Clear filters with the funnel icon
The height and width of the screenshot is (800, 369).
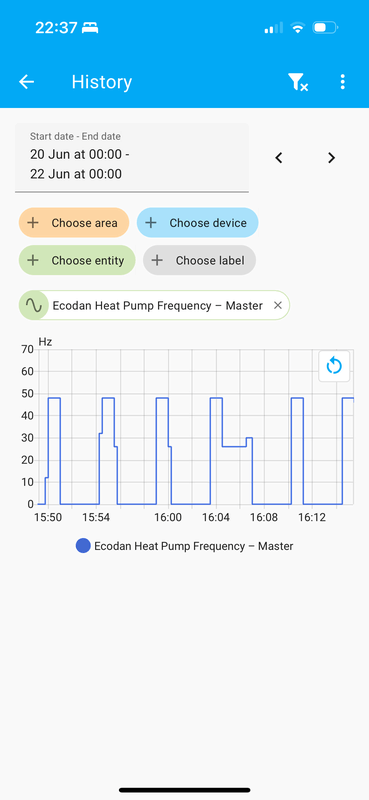298,82
